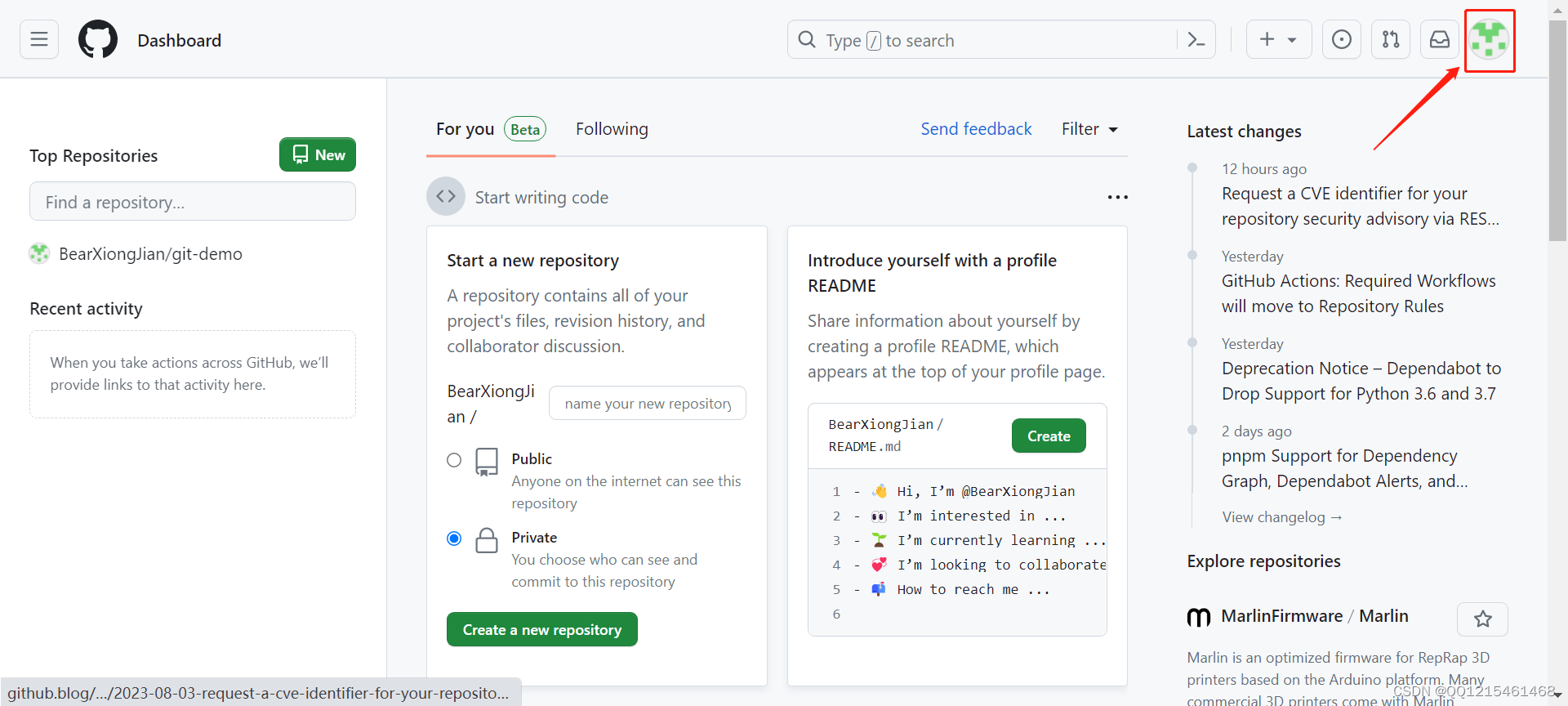Screen dimensions: 1568x706
Task: Select the Private repository radio button
Action: coord(454,538)
